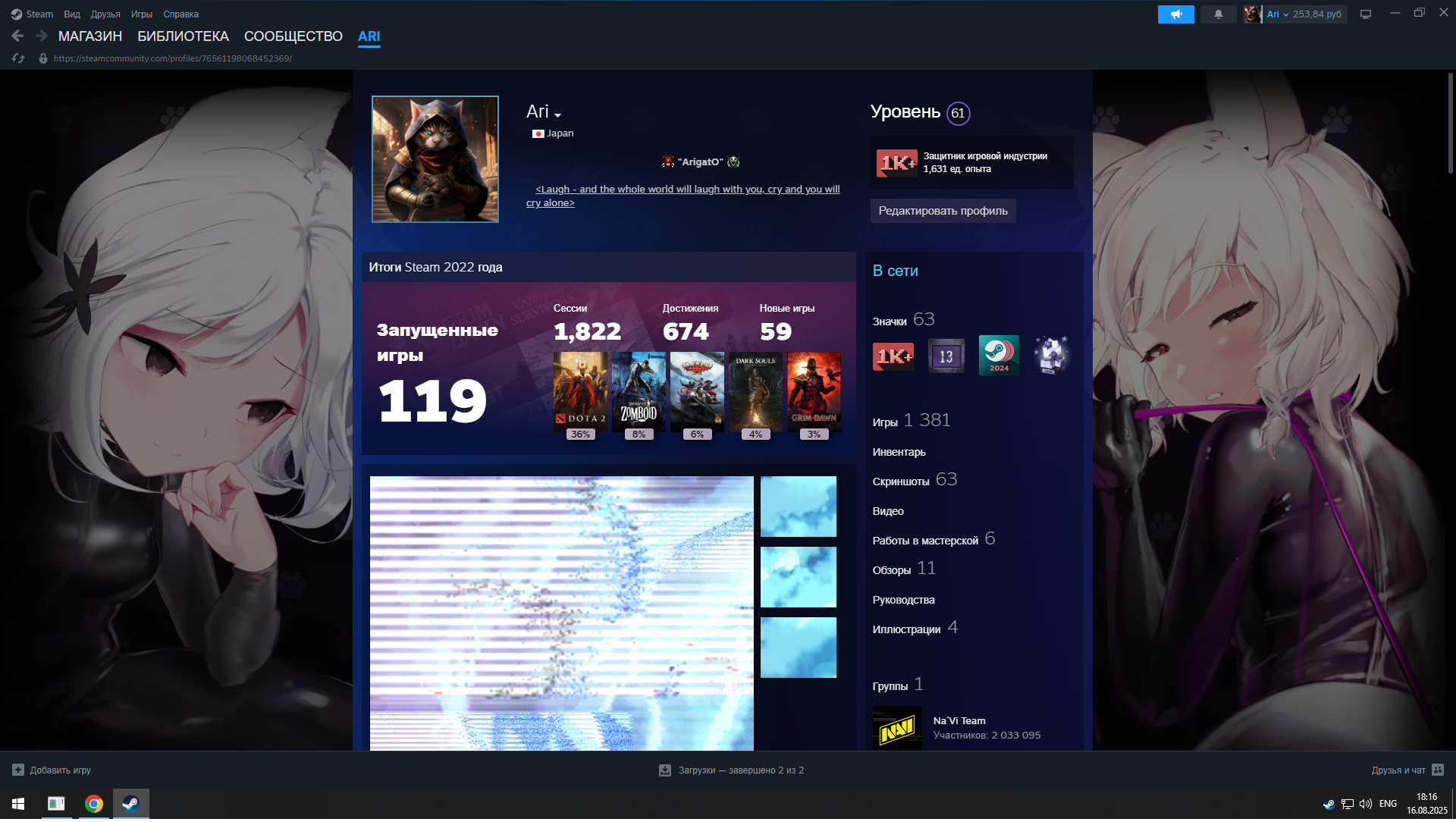The width and height of the screenshot is (1456, 822).
Task: Open the Руководства link
Action: [x=904, y=600]
